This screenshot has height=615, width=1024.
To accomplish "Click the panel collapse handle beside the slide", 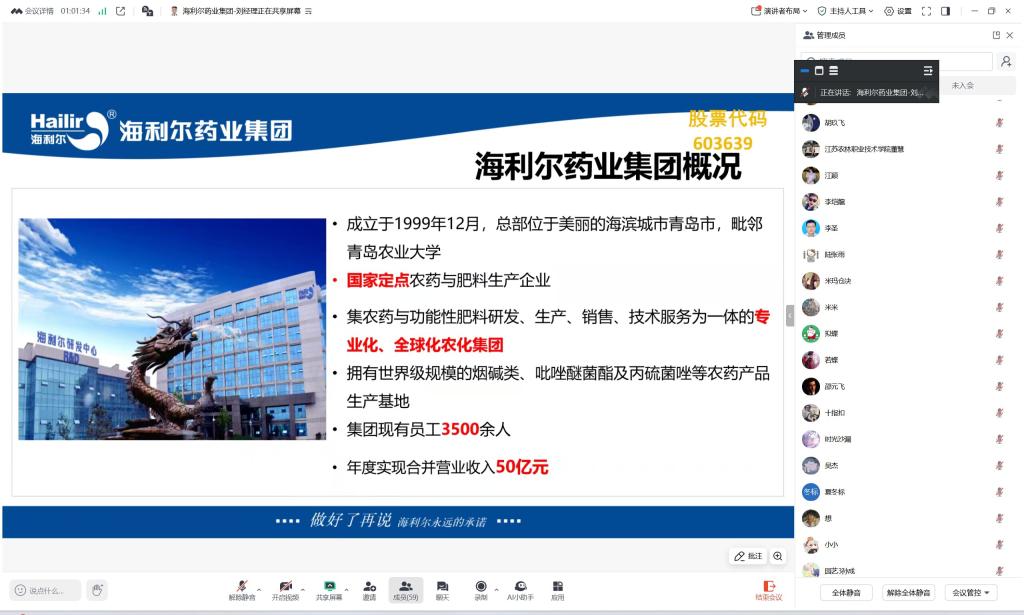I will (790, 315).
